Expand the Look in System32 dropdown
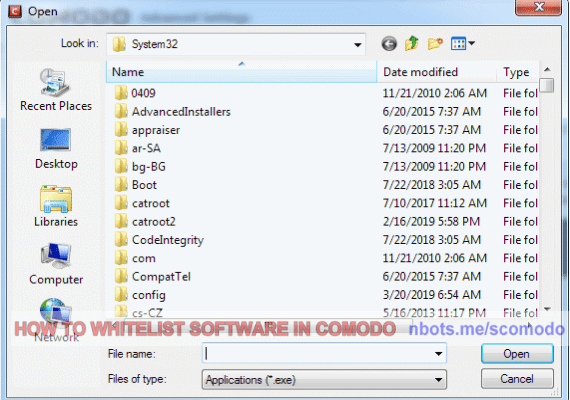Screen dimensions: 570x400 coord(358,45)
